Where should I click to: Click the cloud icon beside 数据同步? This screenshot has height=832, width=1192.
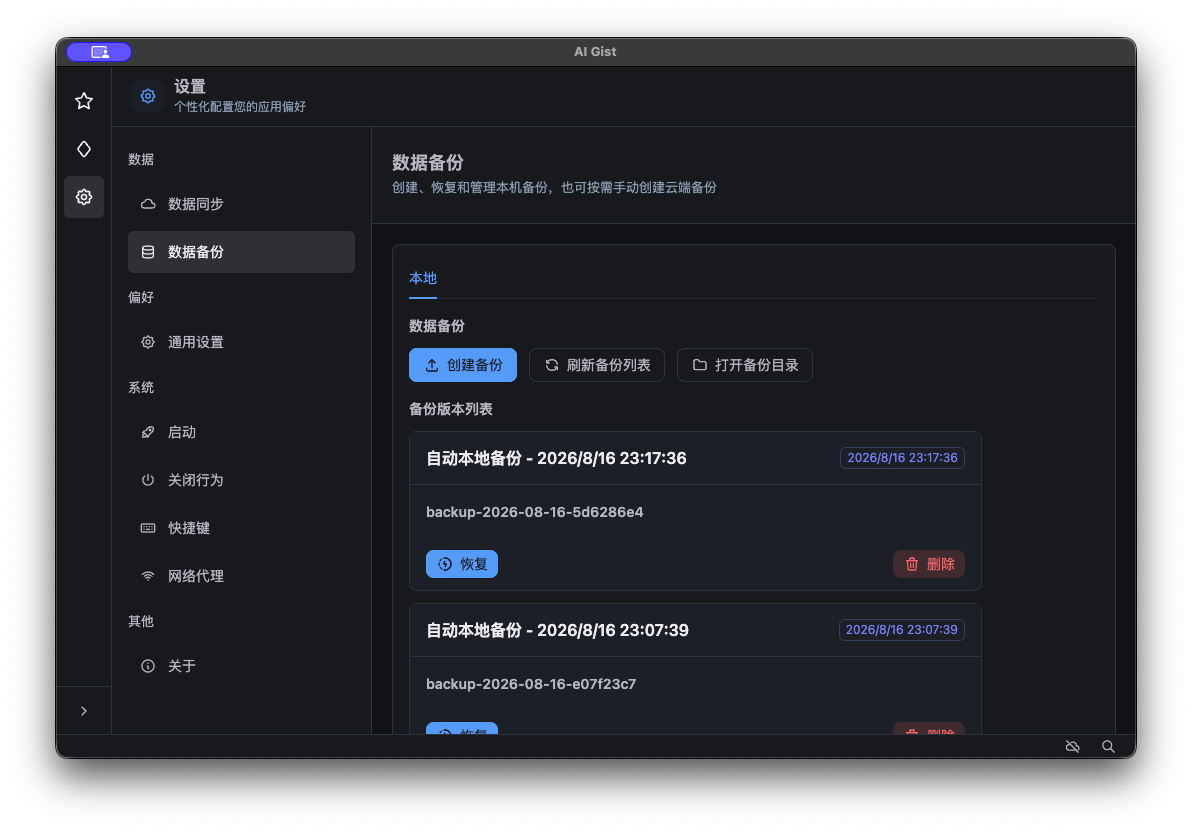tap(148, 204)
